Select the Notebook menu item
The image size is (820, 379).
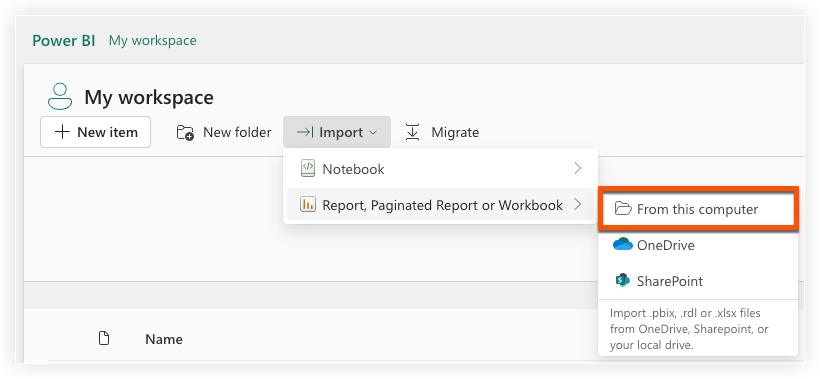(440, 169)
